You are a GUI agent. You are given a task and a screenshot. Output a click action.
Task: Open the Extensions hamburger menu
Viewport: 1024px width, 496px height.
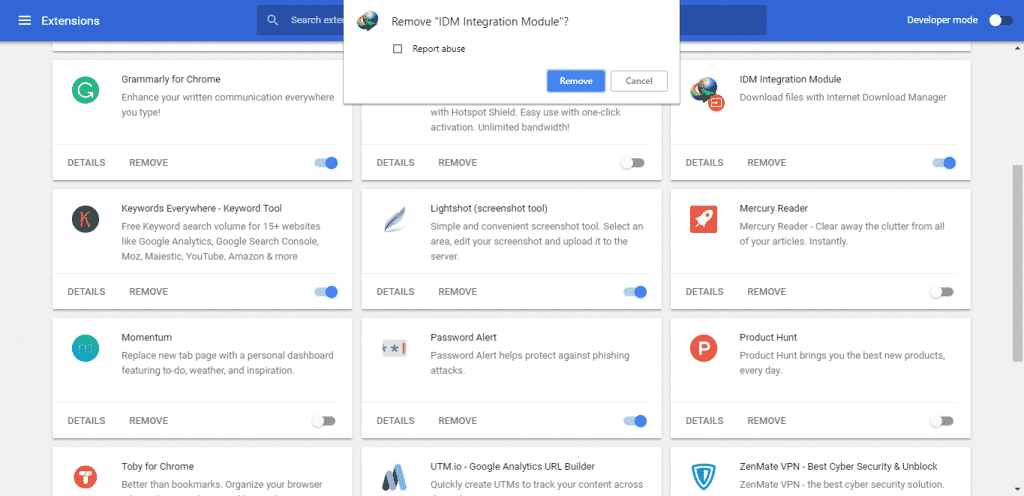[x=25, y=20]
